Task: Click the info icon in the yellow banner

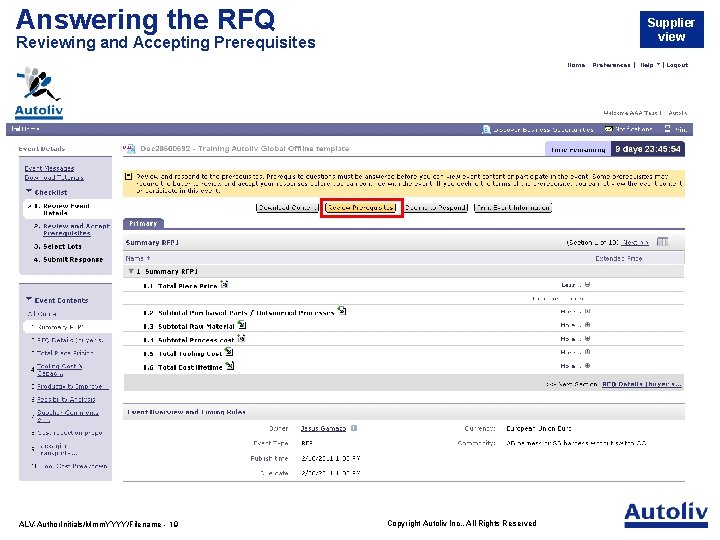Action: point(129,176)
